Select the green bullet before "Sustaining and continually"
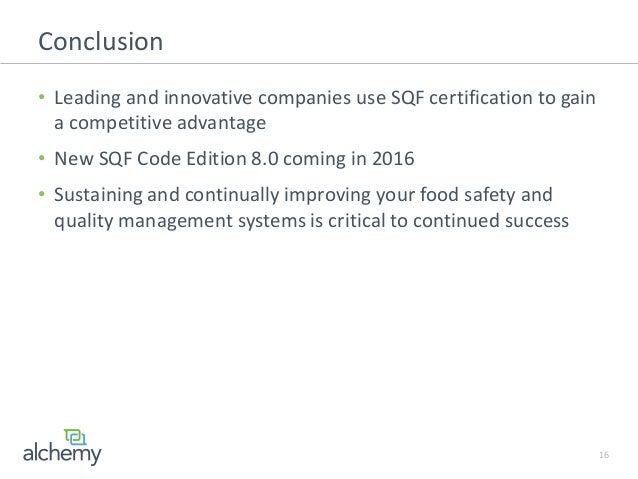Viewport: 638px width, 479px height. (41, 194)
